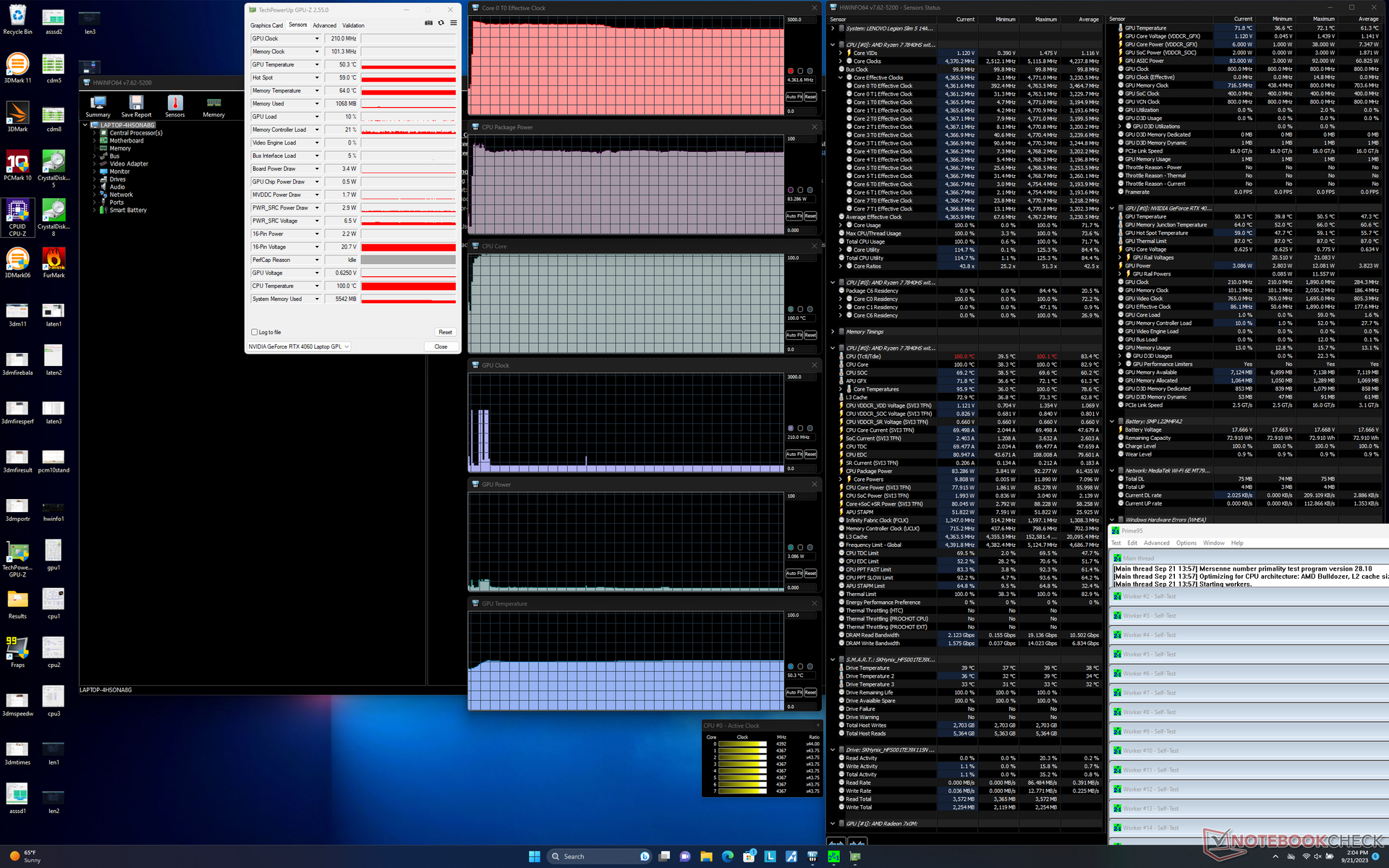This screenshot has width=1389, height=868.
Task: Expand Drives tree node in HWiNFO
Action: pos(94,179)
